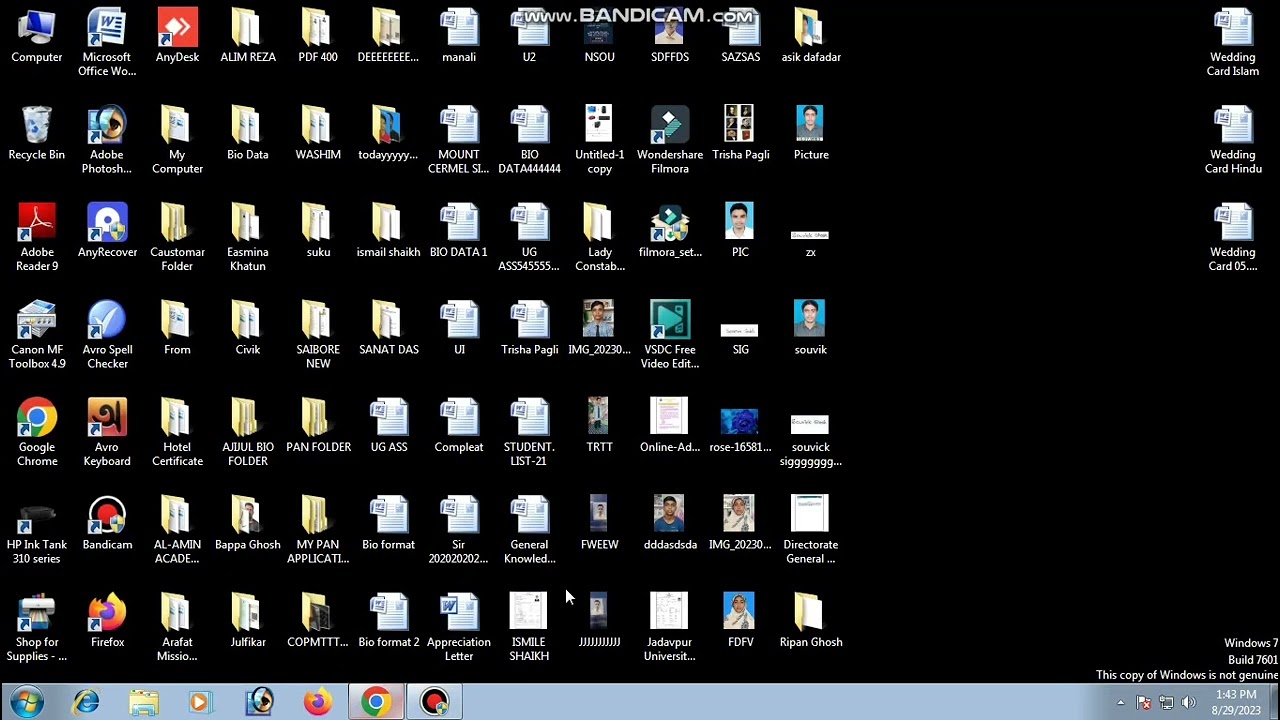Viewport: 1280px width, 720px height.
Task: Select the Adobe Reader 9 icon
Action: click(37, 237)
